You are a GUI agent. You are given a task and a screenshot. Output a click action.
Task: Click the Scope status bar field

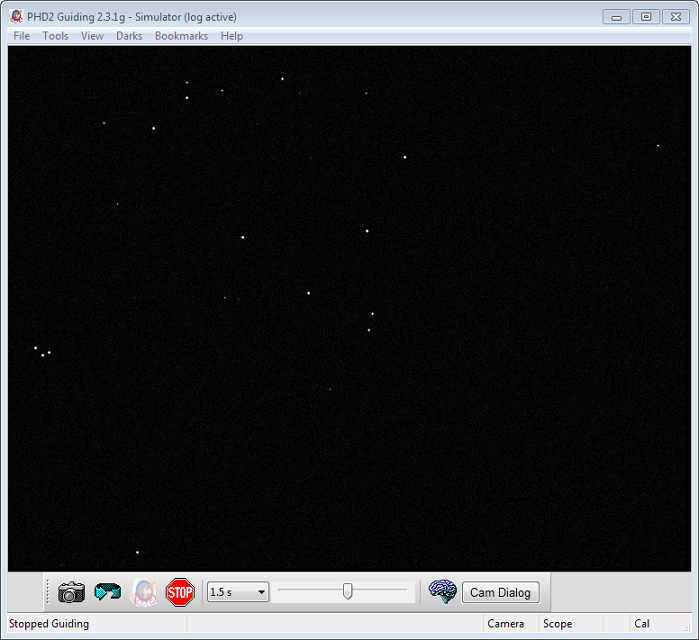(x=557, y=624)
